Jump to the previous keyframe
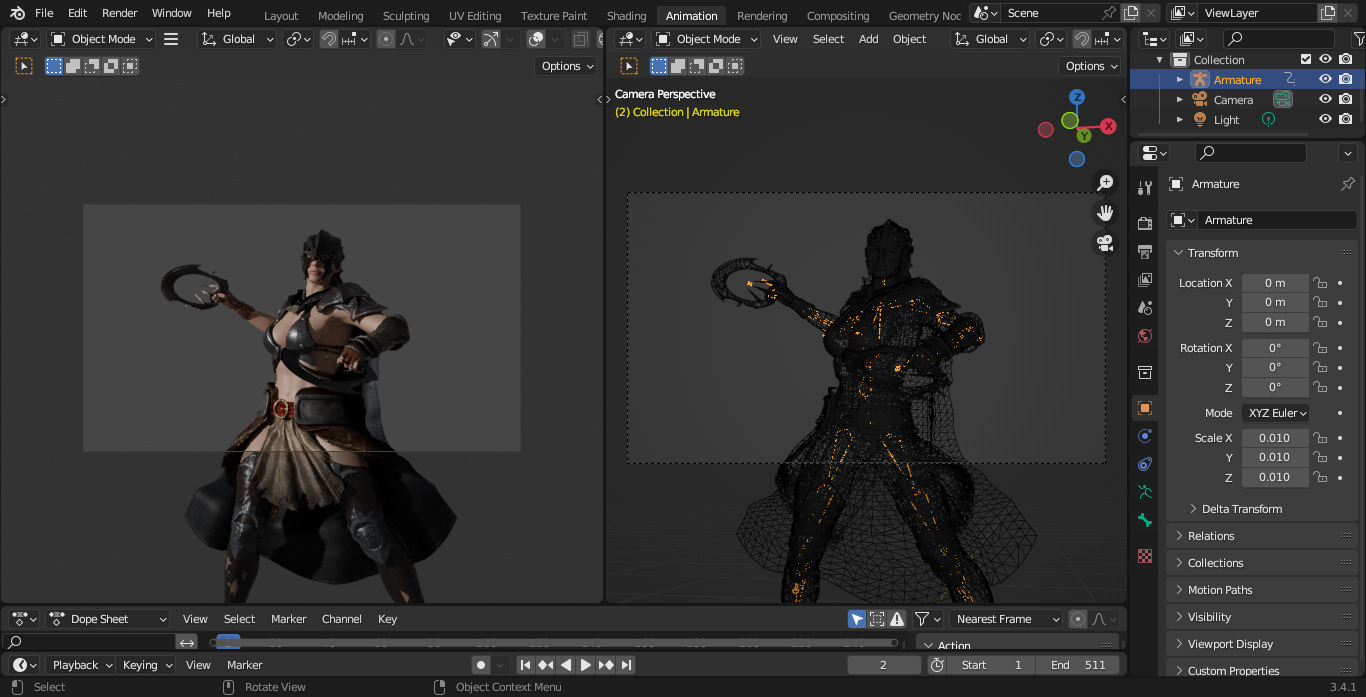The height and width of the screenshot is (697, 1366). [x=545, y=665]
